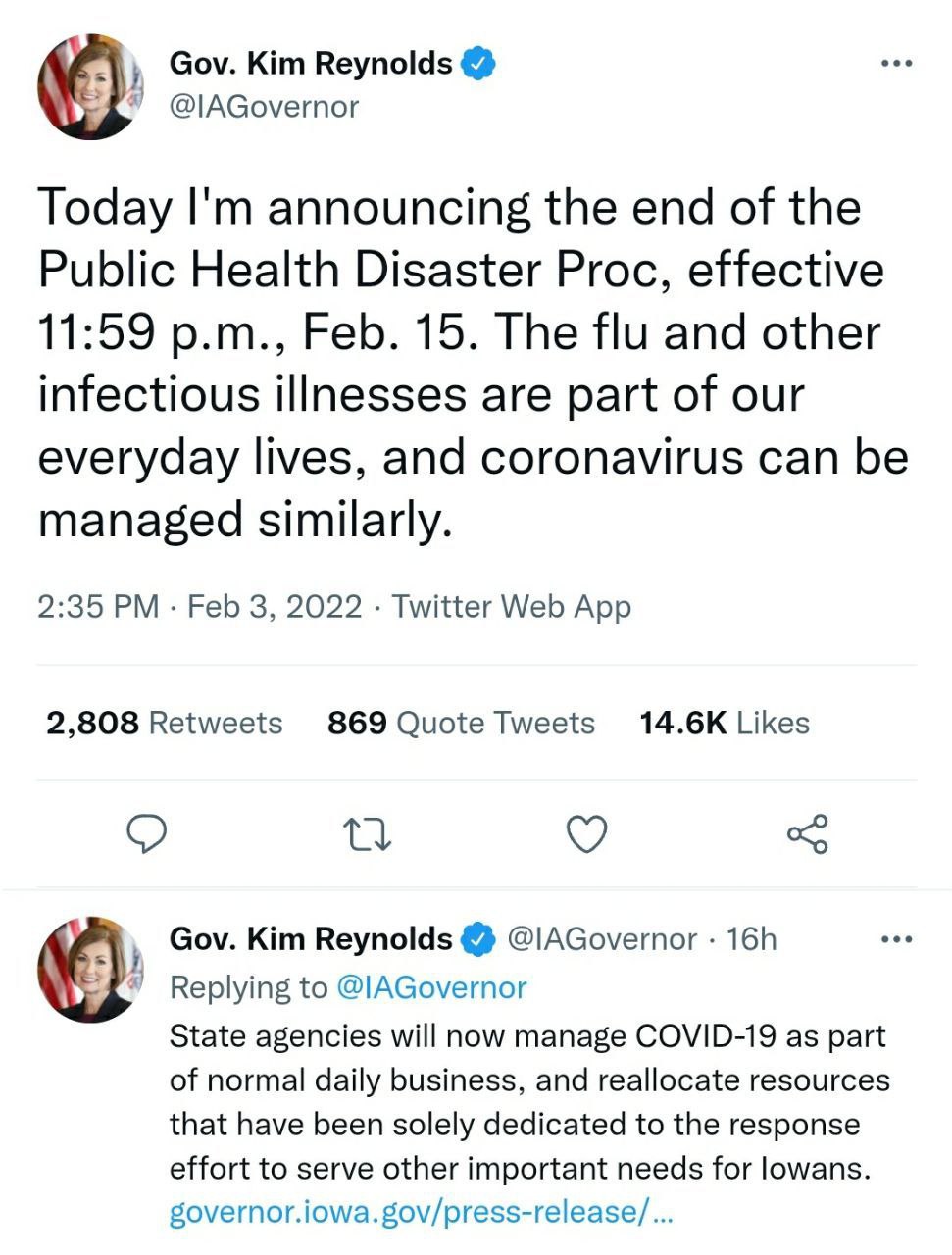Image resolution: width=952 pixels, height=1255 pixels.
Task: Open three-dot menu on reply tweet
Action: tap(896, 939)
